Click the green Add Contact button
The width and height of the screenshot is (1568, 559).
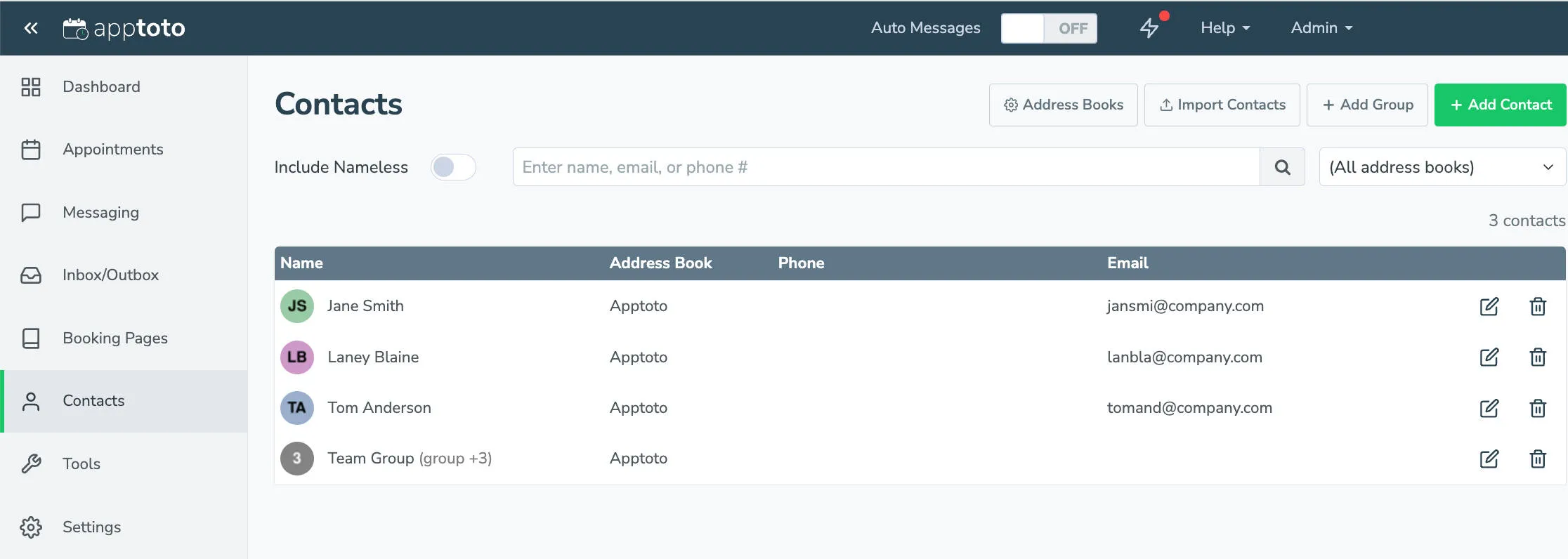[1501, 105]
